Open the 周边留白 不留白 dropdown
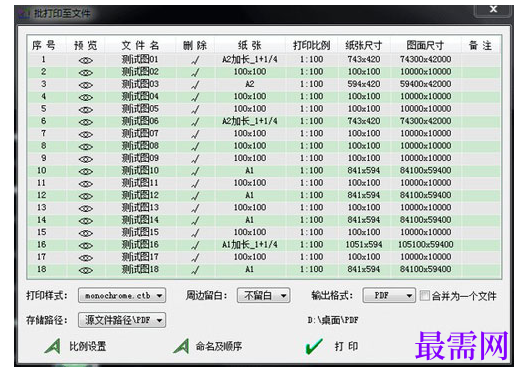The width and height of the screenshot is (527, 377). tap(264, 296)
